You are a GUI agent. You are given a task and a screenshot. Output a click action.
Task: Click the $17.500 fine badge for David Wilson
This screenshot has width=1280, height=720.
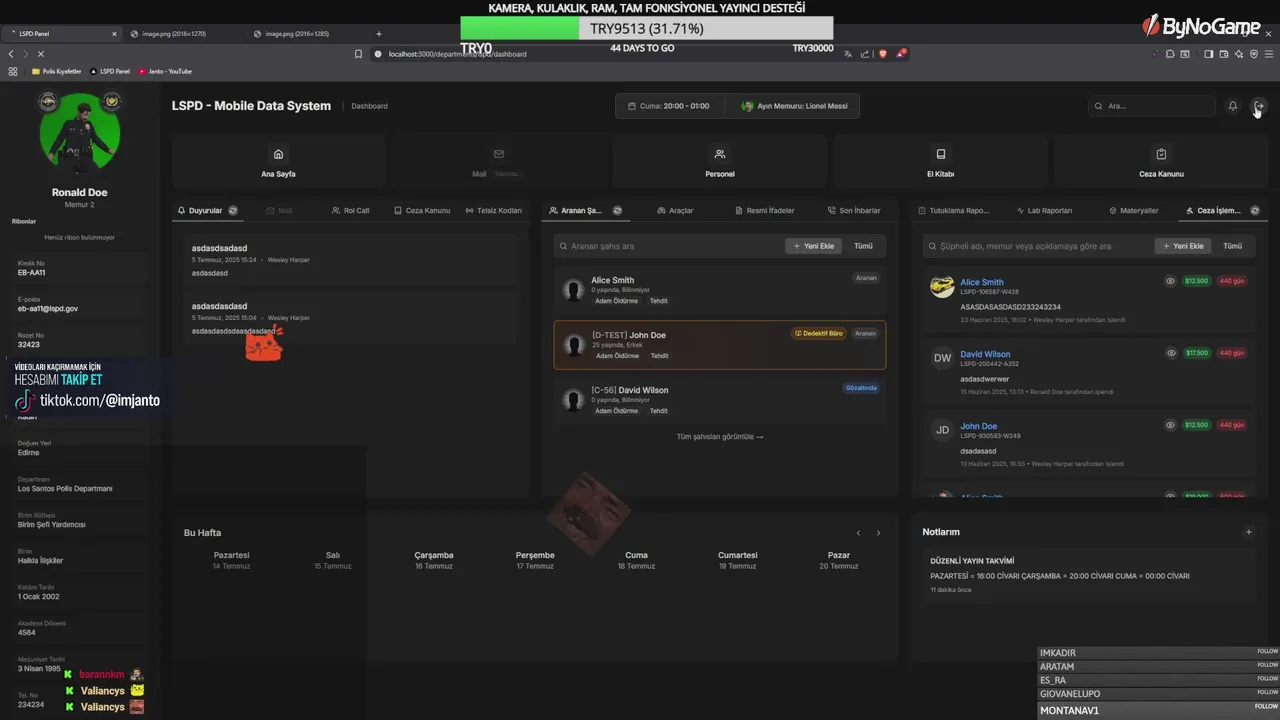(x=1196, y=353)
